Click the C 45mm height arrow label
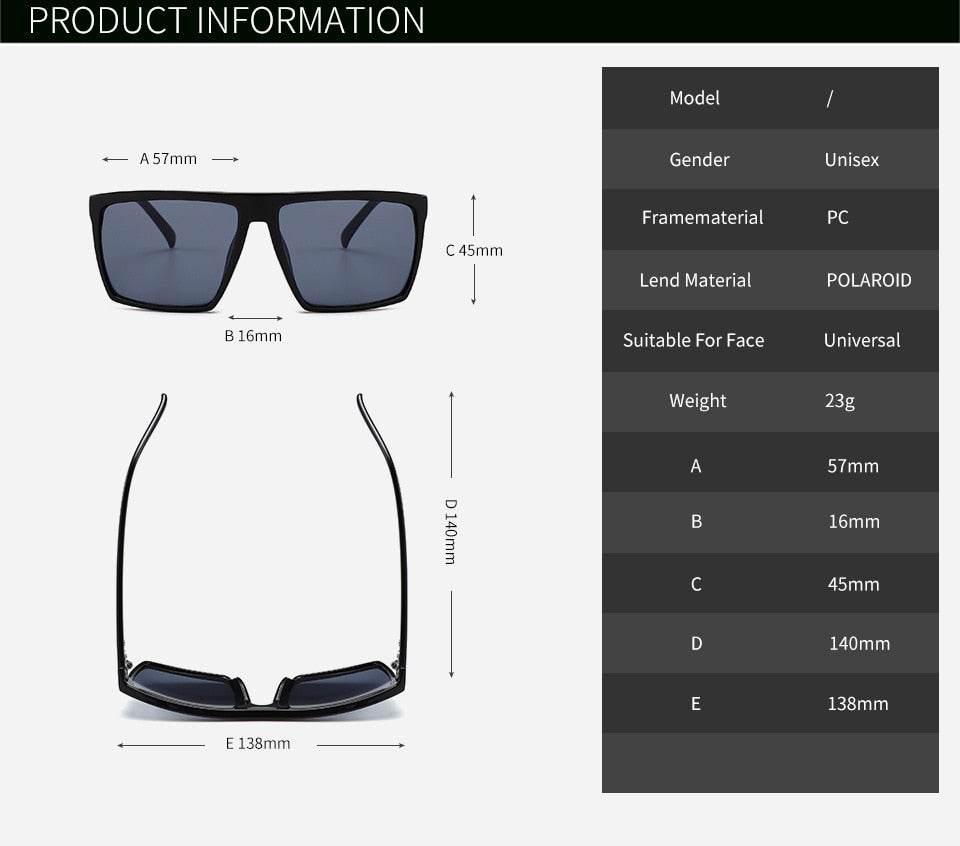960x846 pixels. click(474, 250)
